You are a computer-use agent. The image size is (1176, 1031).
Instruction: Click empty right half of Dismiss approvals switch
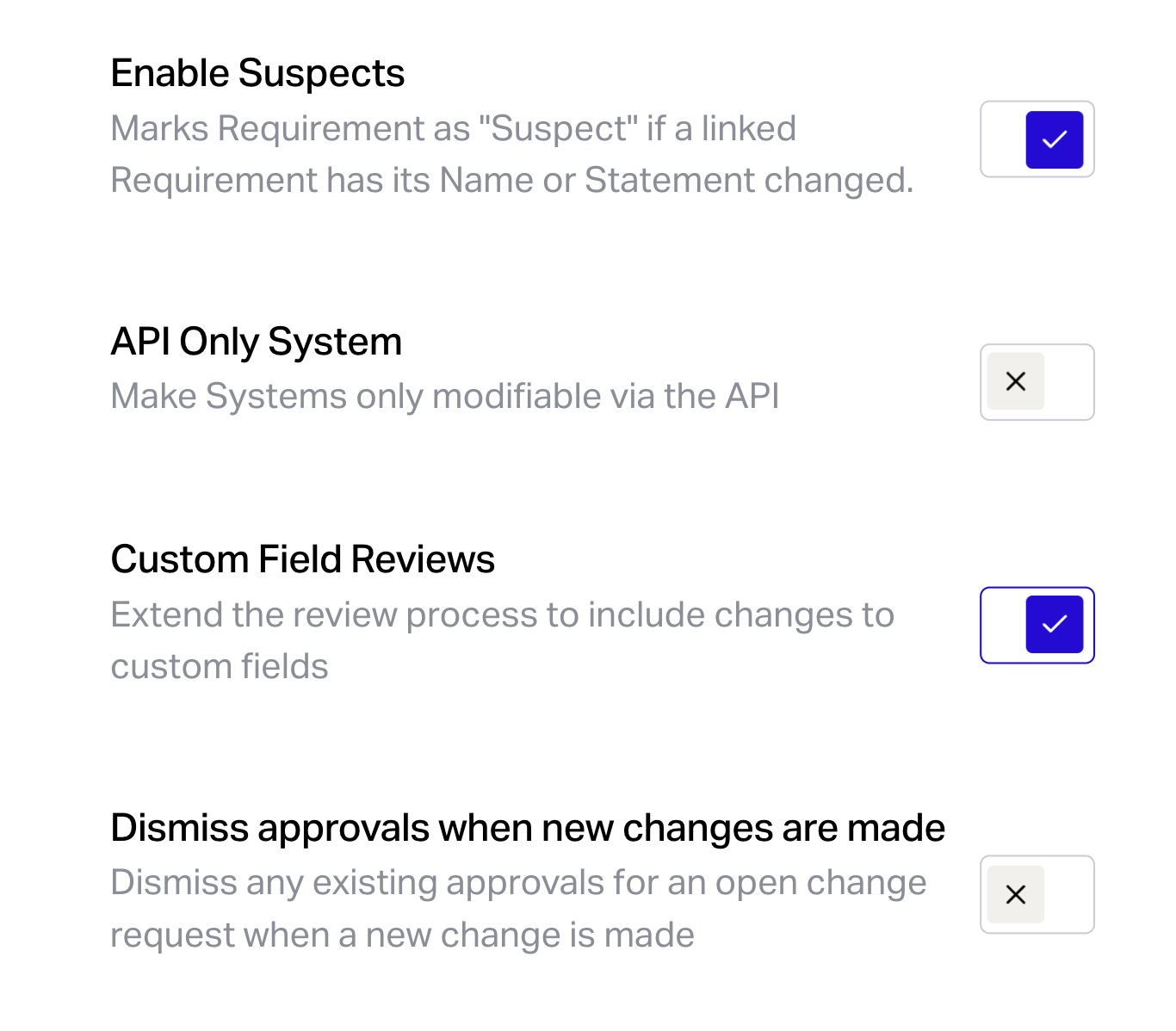[1068, 894]
